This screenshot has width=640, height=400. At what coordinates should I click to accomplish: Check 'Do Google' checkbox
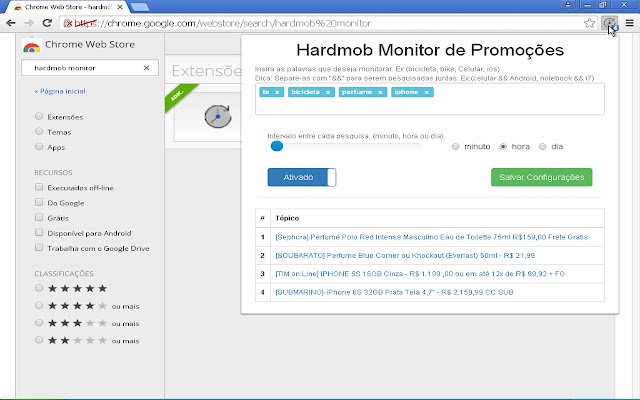(x=39, y=202)
